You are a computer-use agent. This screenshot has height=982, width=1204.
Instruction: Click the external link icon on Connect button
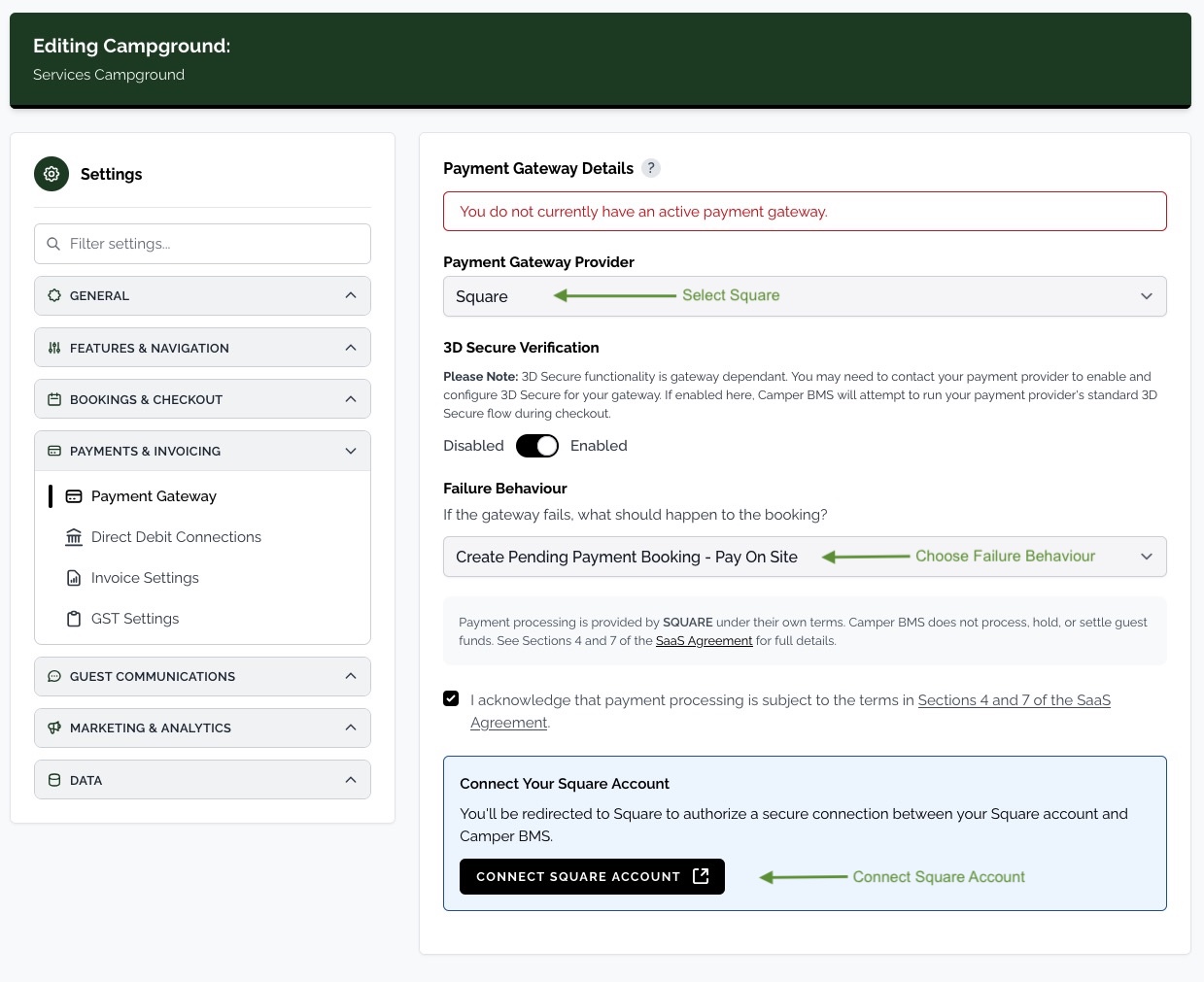[x=701, y=876]
